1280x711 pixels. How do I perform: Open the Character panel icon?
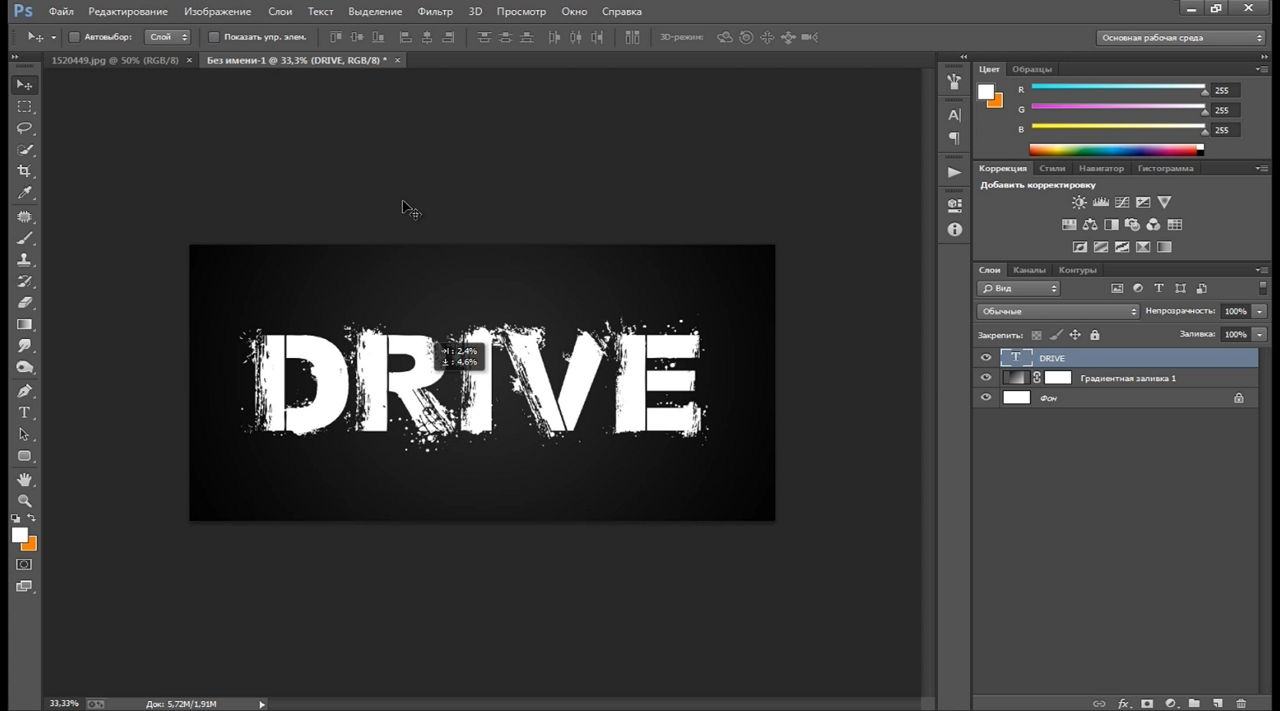pos(954,116)
